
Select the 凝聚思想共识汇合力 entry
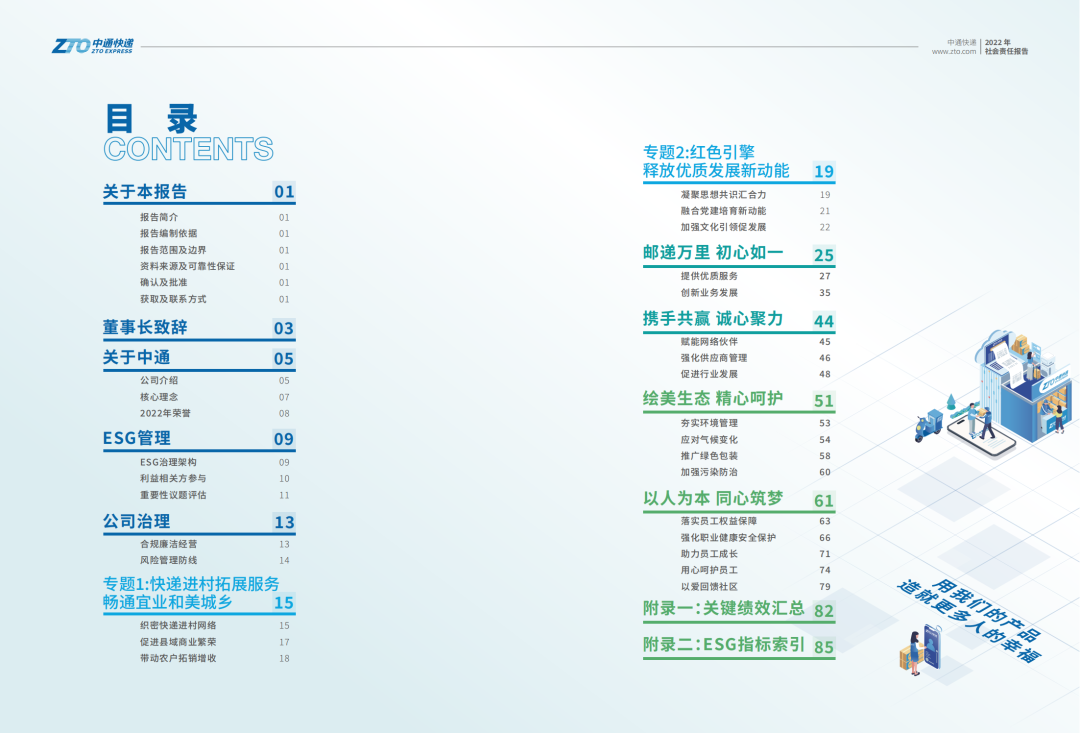(x=723, y=195)
